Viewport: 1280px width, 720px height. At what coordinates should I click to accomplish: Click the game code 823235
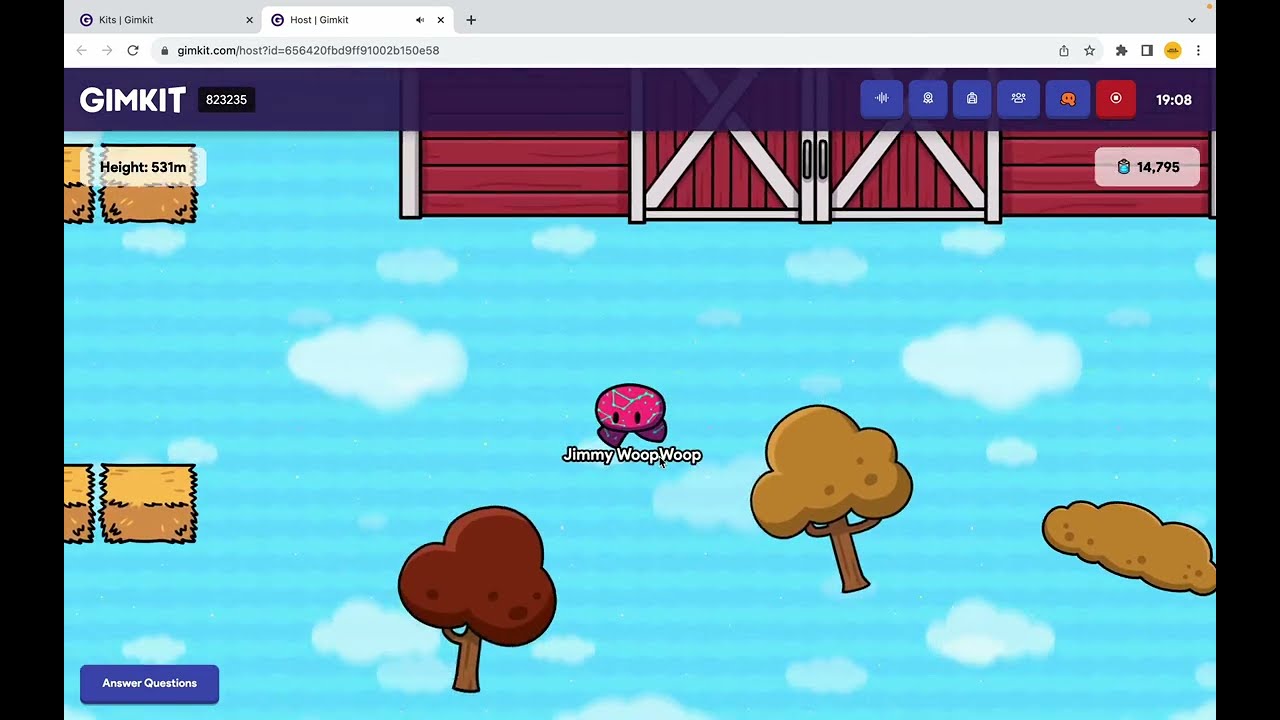coord(226,100)
